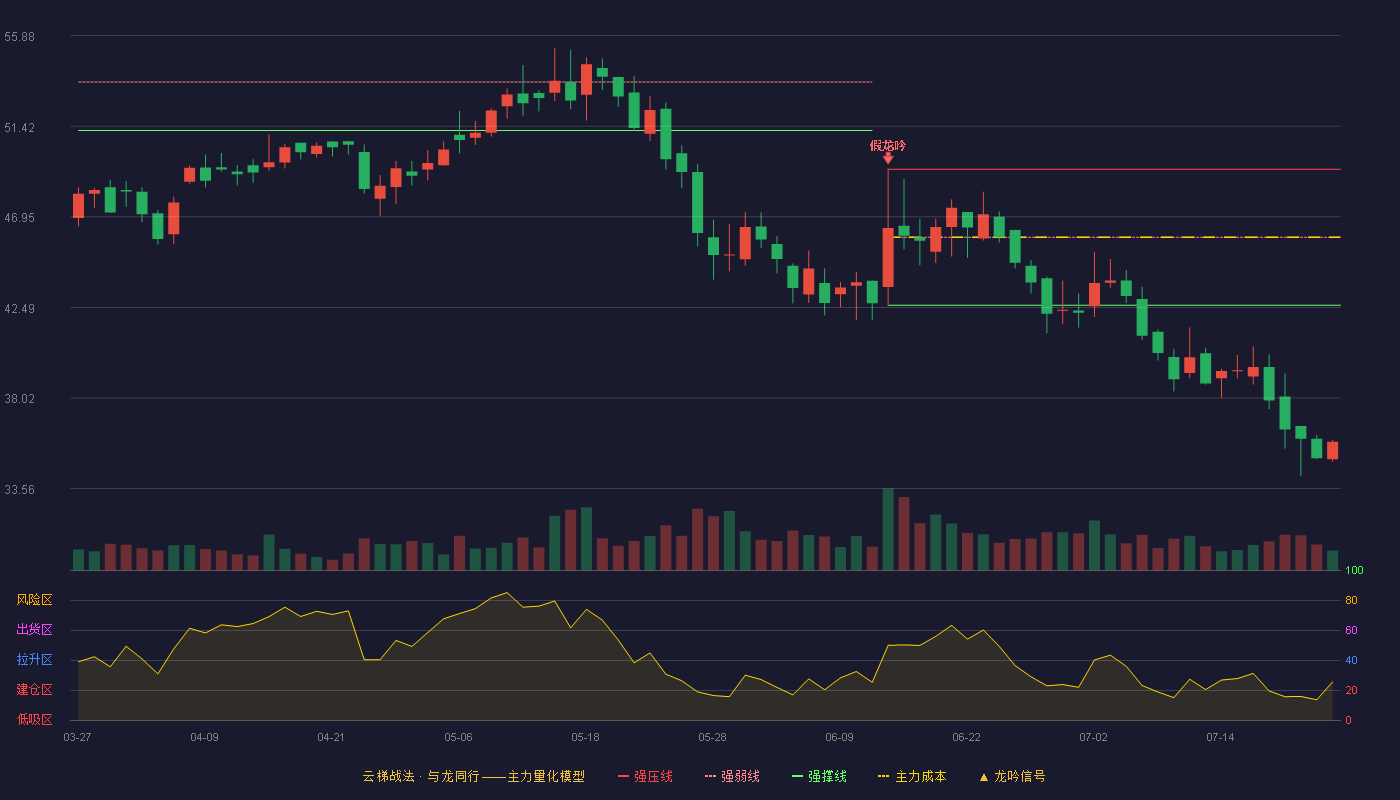Click the 05-28 date label
The height and width of the screenshot is (800, 1400).
point(712,737)
